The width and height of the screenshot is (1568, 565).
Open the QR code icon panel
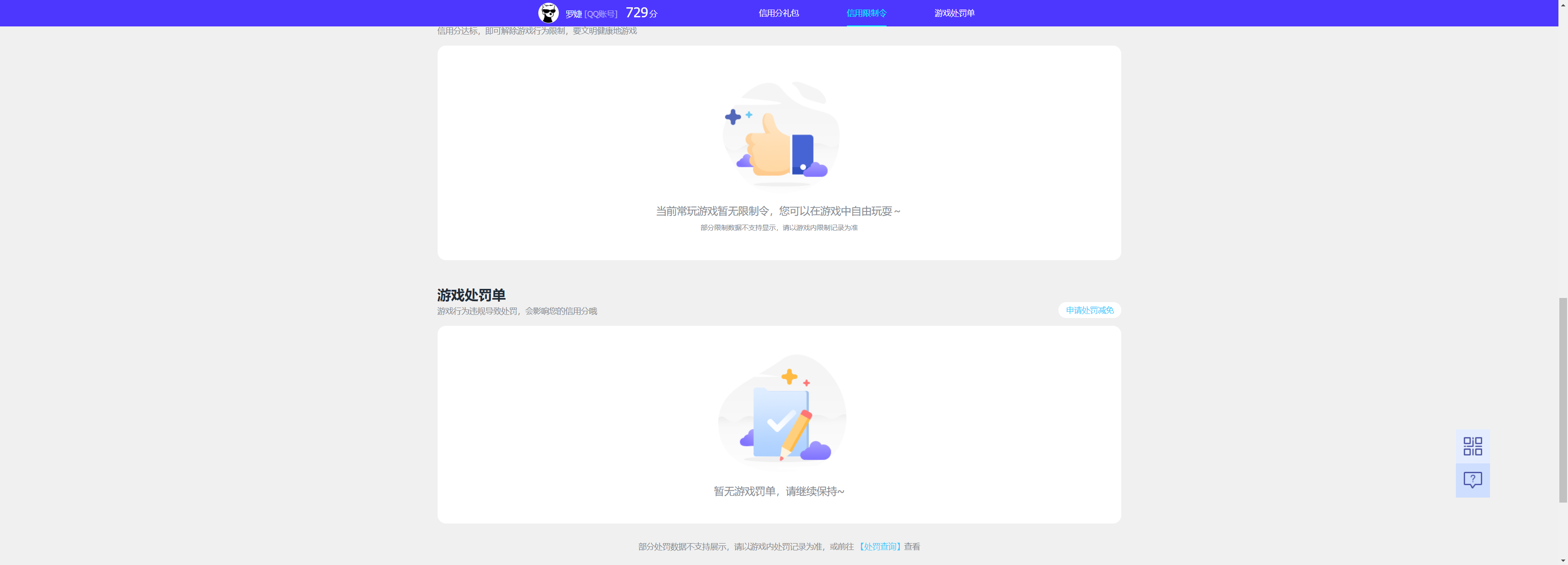[x=1472, y=447]
